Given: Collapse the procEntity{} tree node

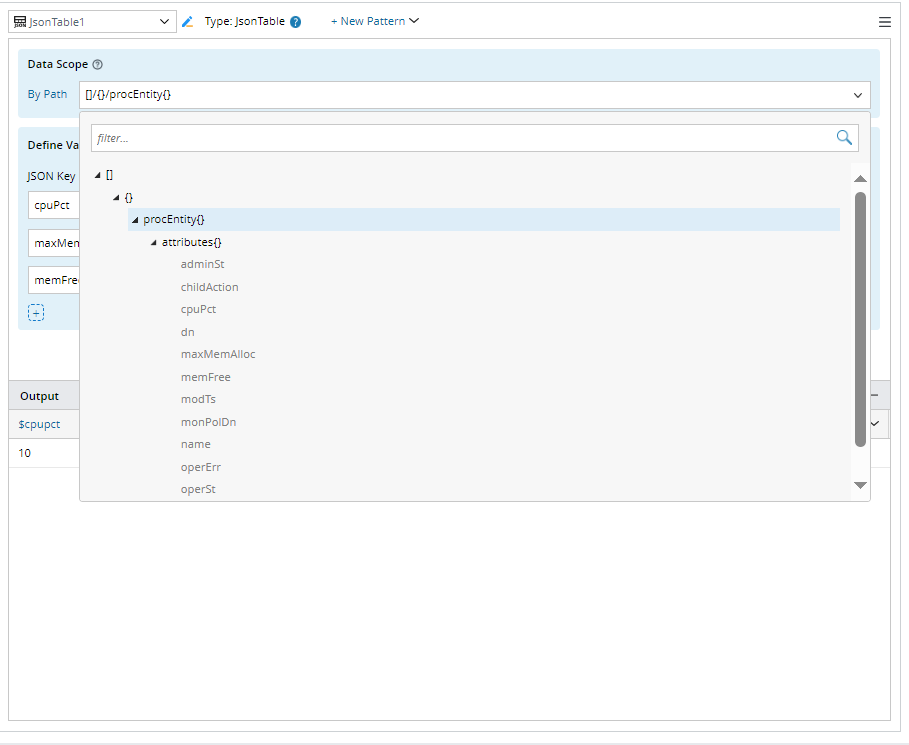Looking at the screenshot, I should (135, 220).
